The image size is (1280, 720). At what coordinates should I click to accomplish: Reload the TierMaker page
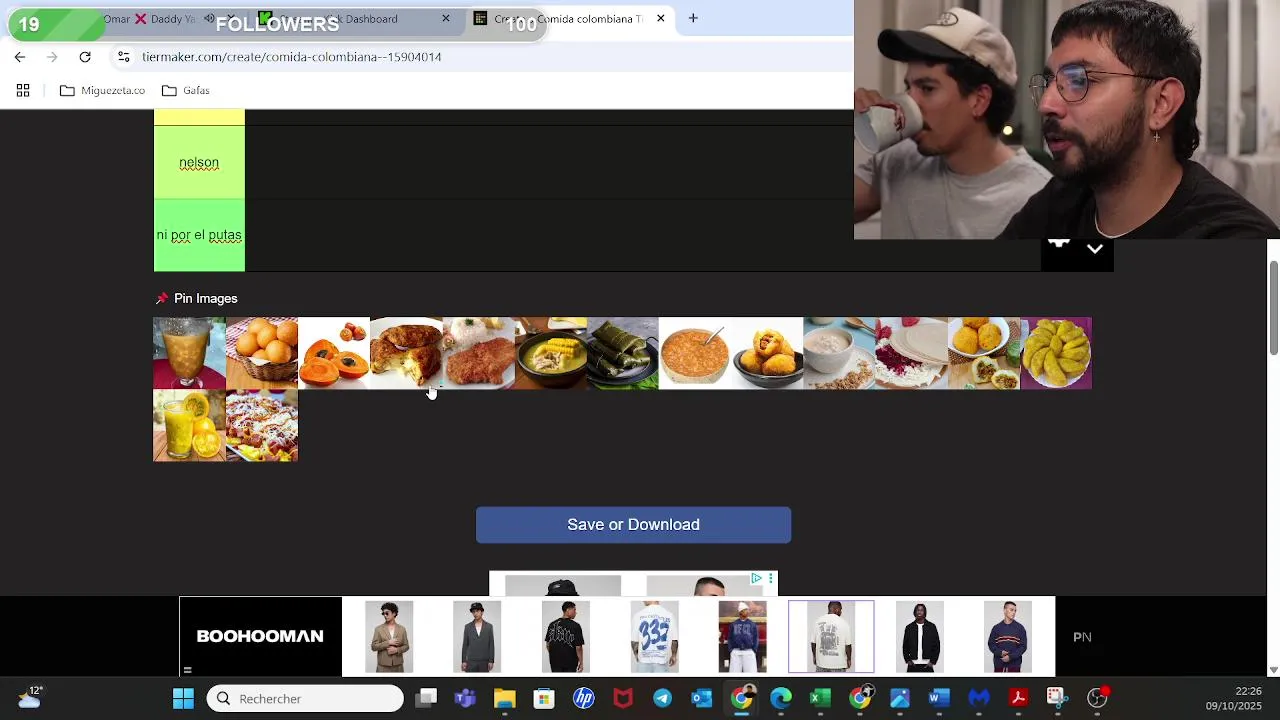(85, 57)
